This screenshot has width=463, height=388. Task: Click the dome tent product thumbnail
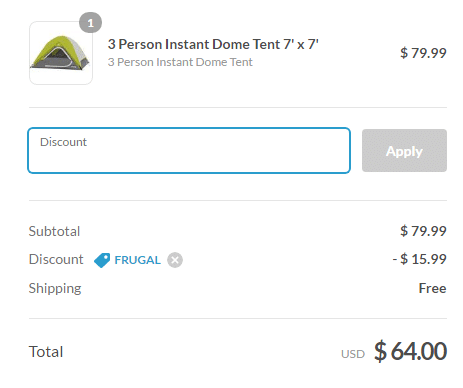point(61,53)
